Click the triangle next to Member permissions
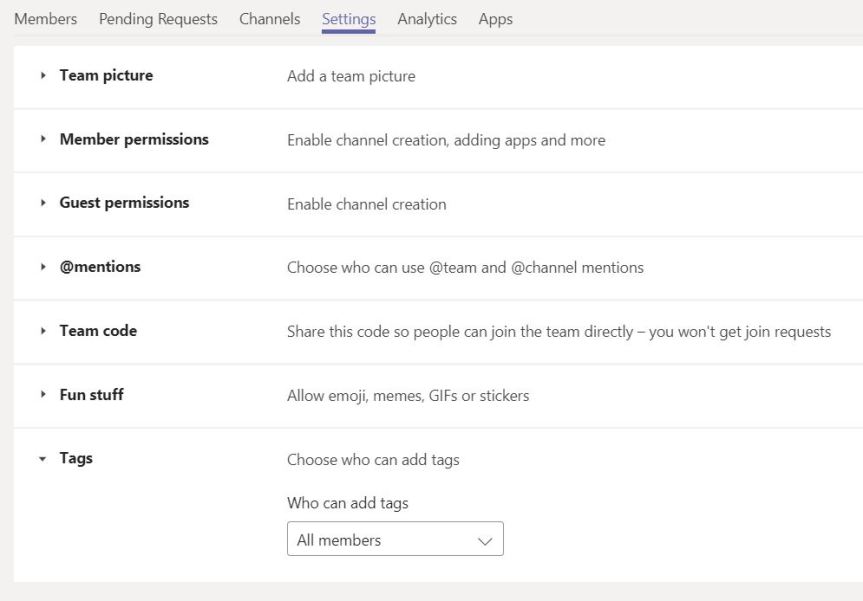The width and height of the screenshot is (863, 601). click(x=42, y=140)
